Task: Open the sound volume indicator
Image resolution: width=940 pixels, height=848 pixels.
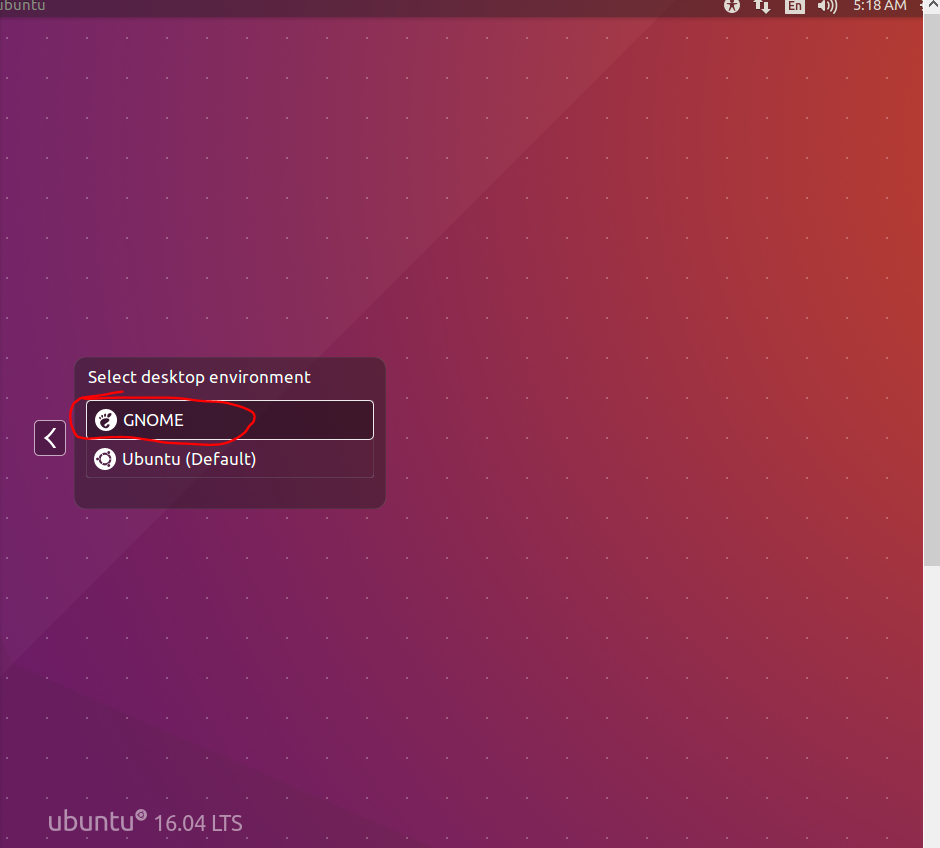Action: pyautogui.click(x=827, y=6)
